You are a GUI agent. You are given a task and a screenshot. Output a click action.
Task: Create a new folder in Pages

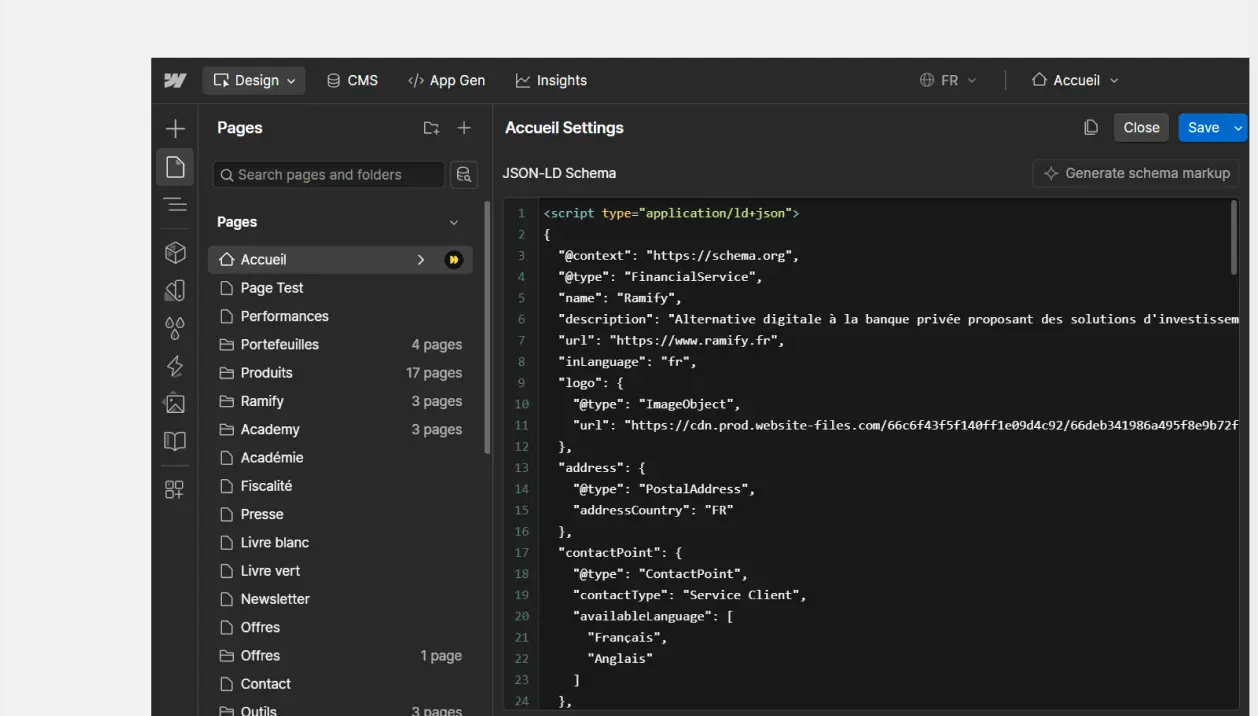pos(431,128)
